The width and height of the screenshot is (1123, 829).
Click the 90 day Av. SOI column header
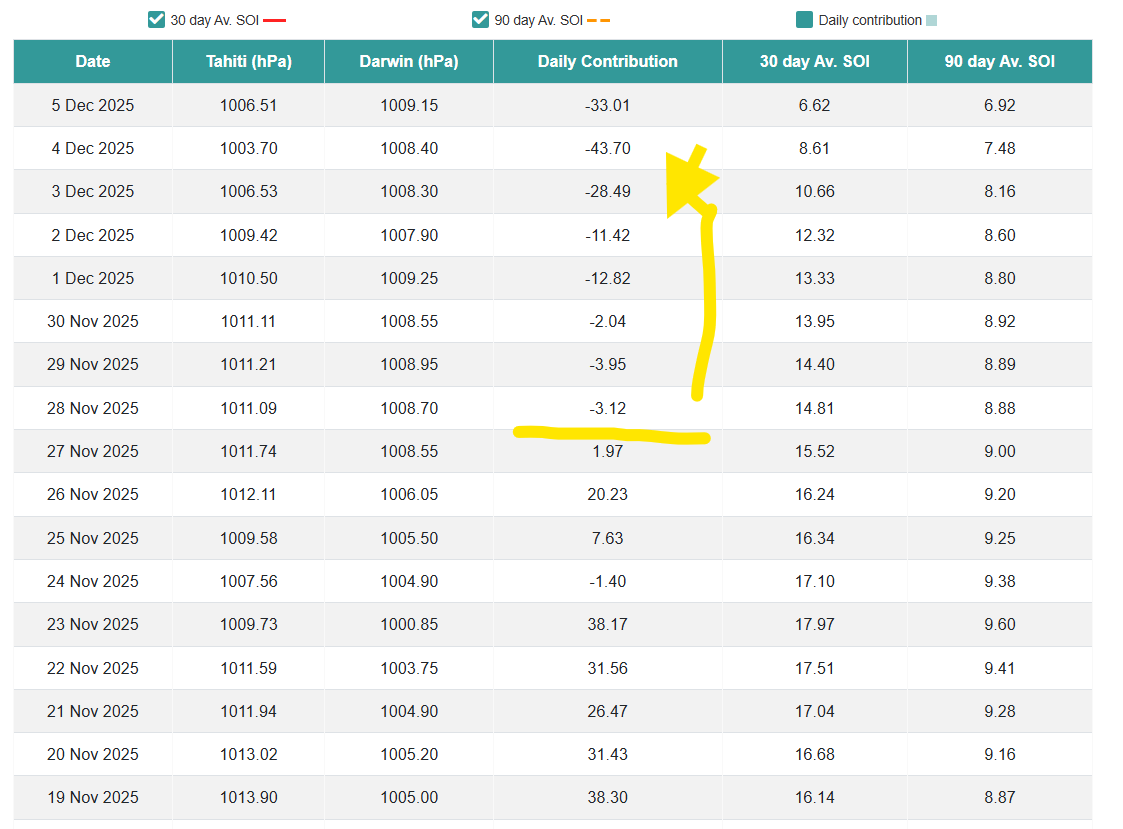click(x=1000, y=61)
